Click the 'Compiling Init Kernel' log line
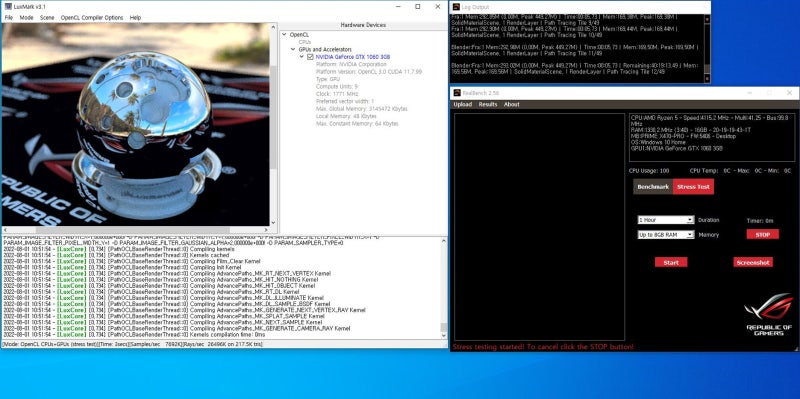 coord(122,267)
